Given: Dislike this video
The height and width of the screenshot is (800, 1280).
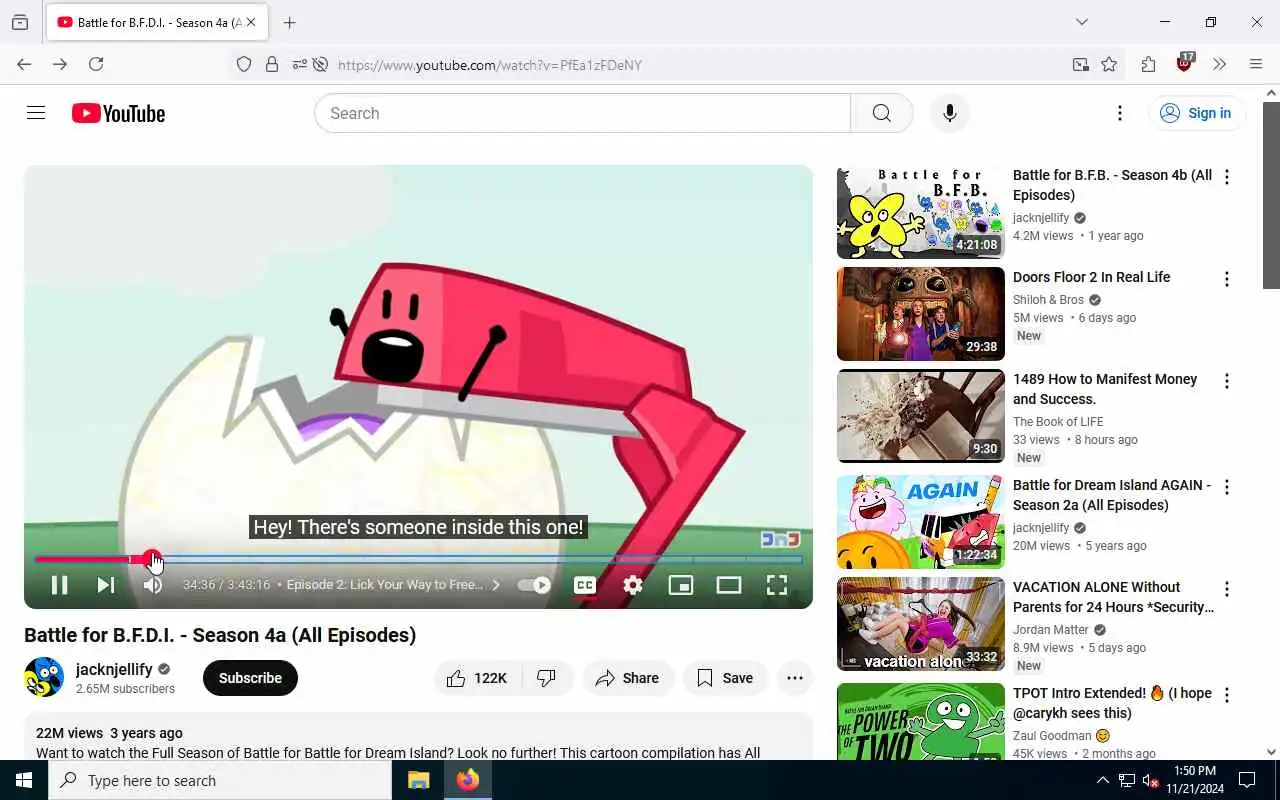Looking at the screenshot, I should point(547,678).
